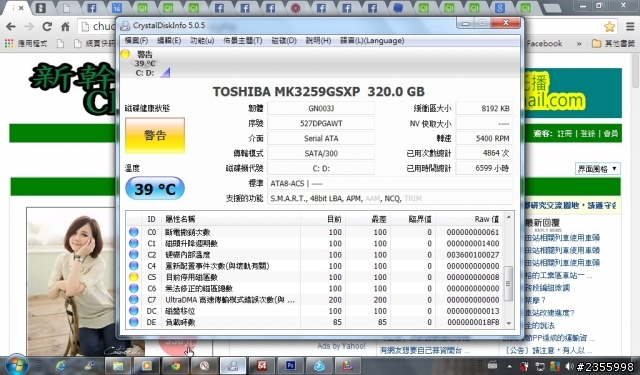The height and width of the screenshot is (375, 640).
Task: Open Internet Explorer from the taskbar
Action: (61, 366)
